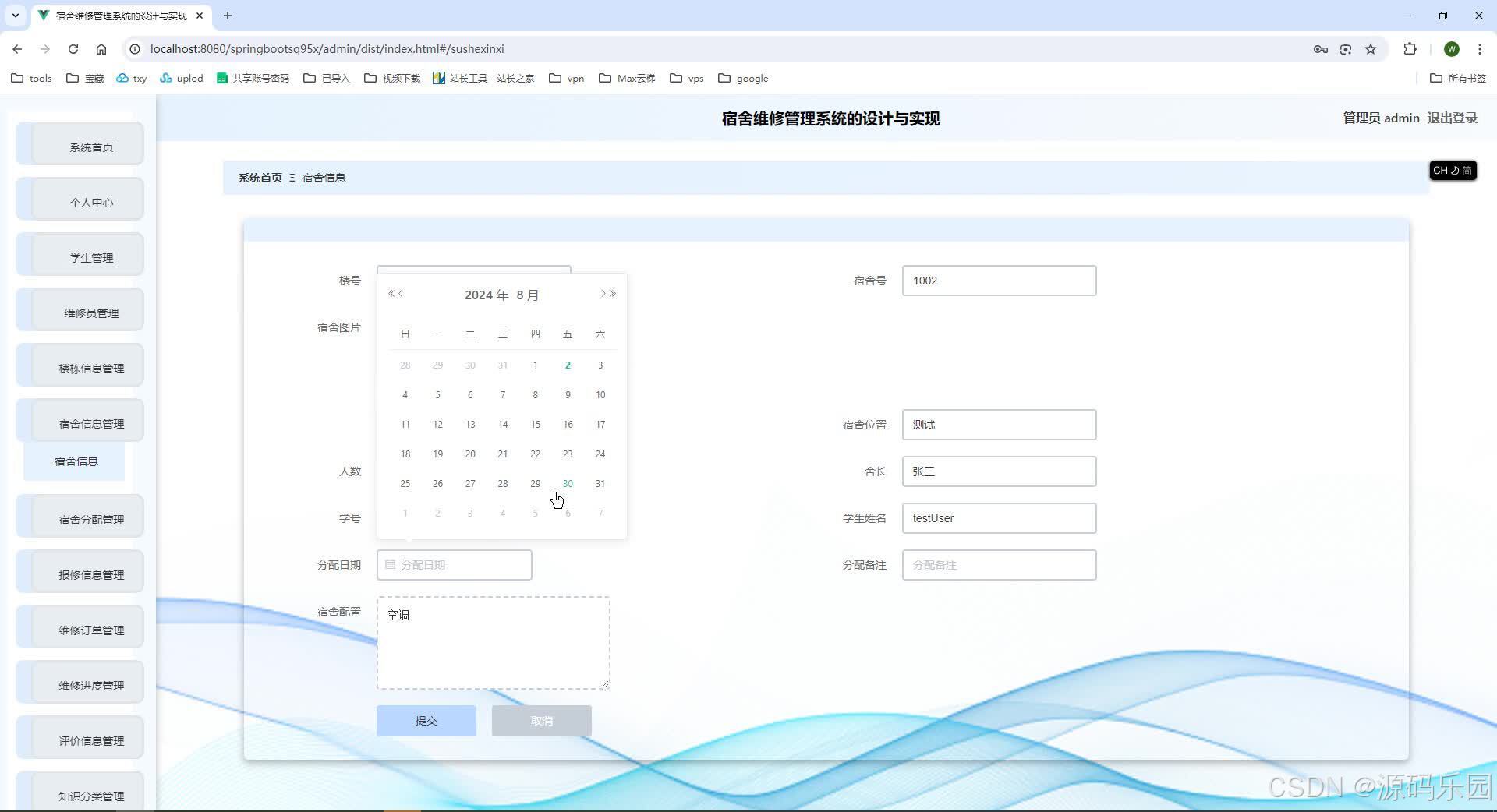Click the password key icon in address bar
Image resolution: width=1497 pixels, height=812 pixels.
(x=1320, y=48)
